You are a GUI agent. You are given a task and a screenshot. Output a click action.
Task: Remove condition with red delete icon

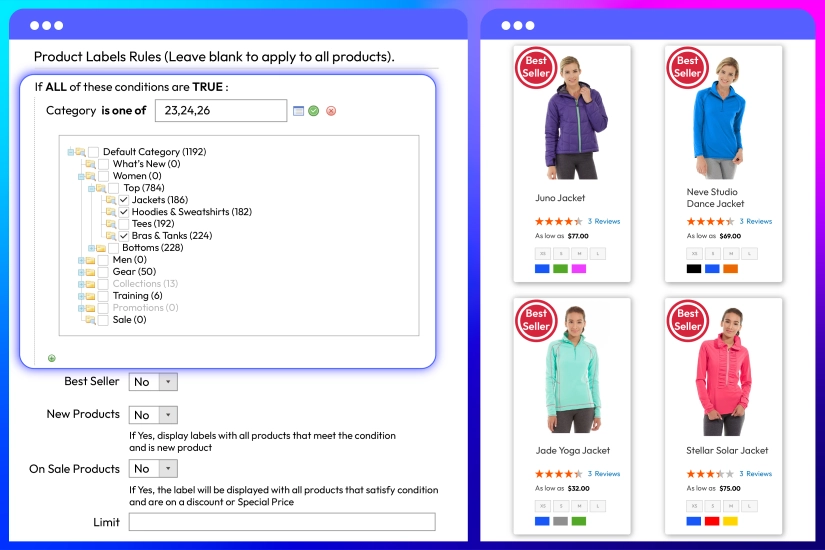point(331,110)
